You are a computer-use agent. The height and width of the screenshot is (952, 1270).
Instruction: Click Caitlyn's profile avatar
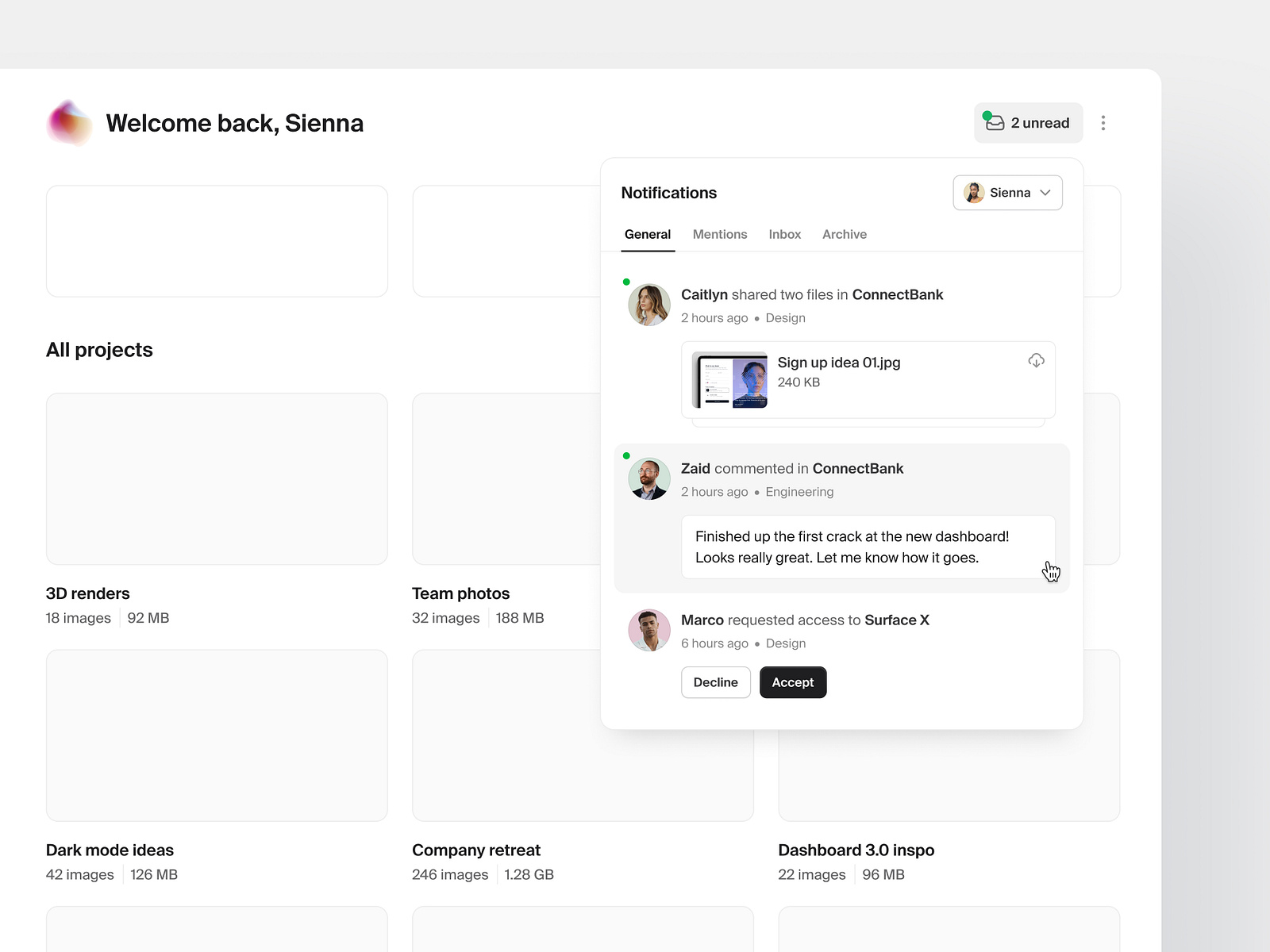click(x=648, y=305)
